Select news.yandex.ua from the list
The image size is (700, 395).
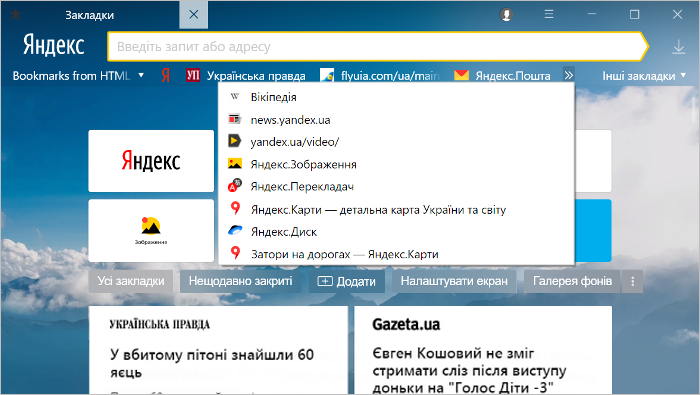click(396, 120)
